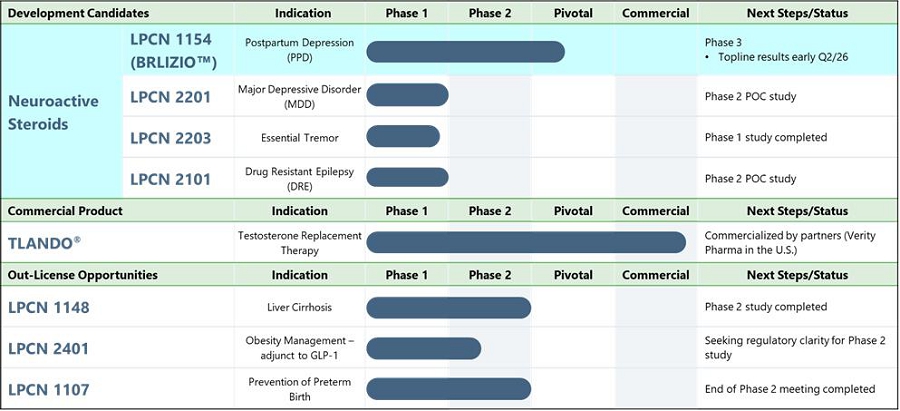Click the Development Candidates section header

[78, 14]
